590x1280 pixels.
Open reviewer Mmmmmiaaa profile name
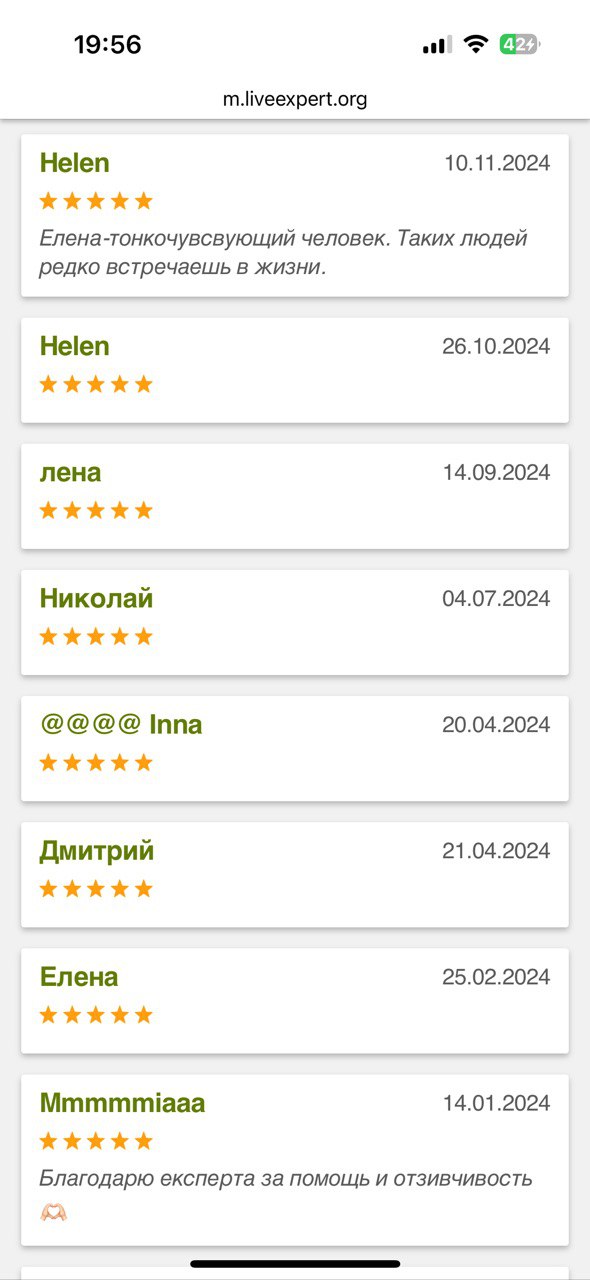coord(122,1103)
